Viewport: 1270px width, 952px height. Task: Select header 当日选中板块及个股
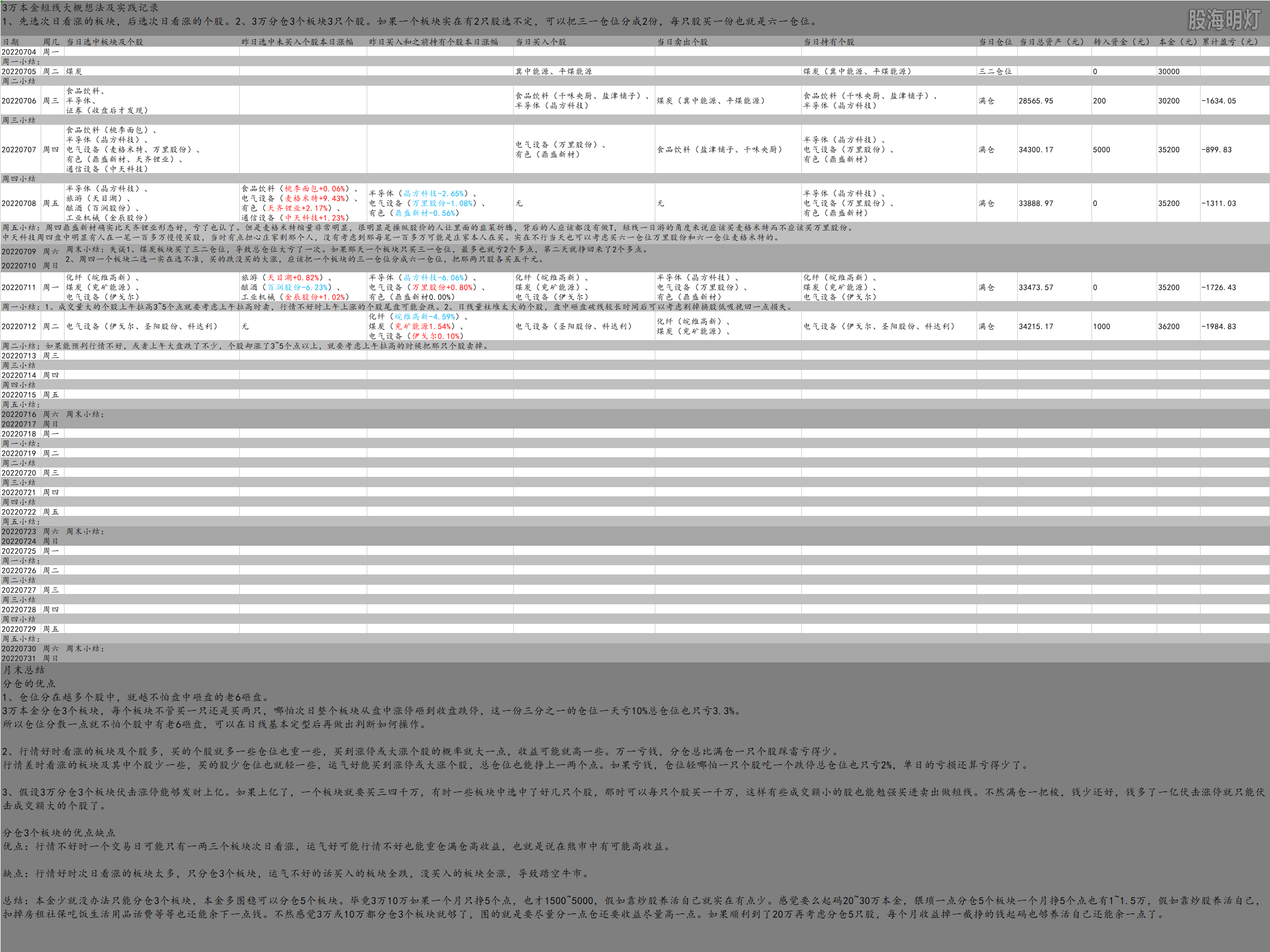pos(105,42)
